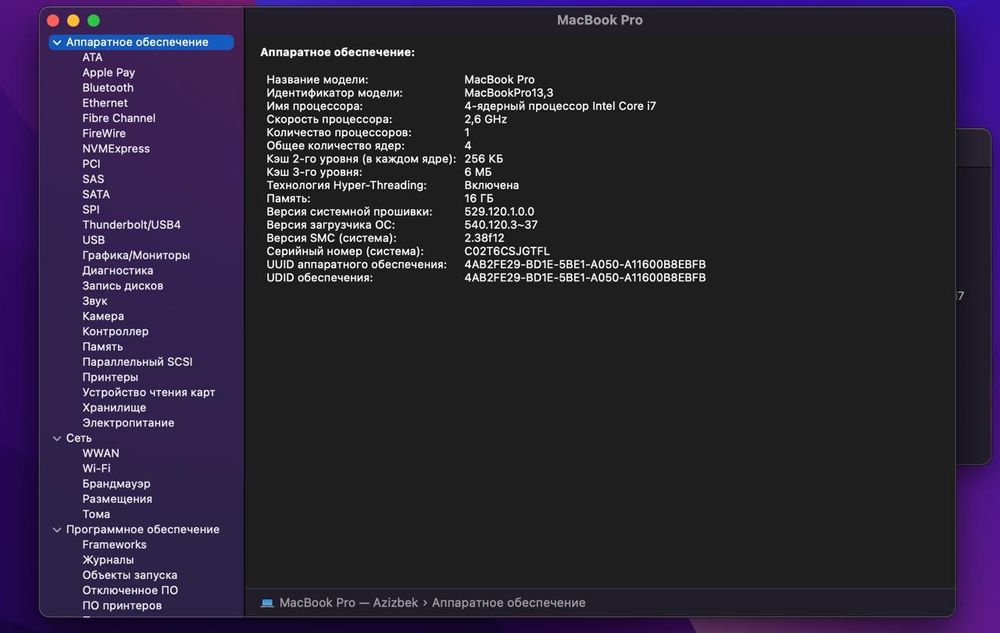Open Запись дисков entry
The image size is (1000, 633).
[x=122, y=286]
